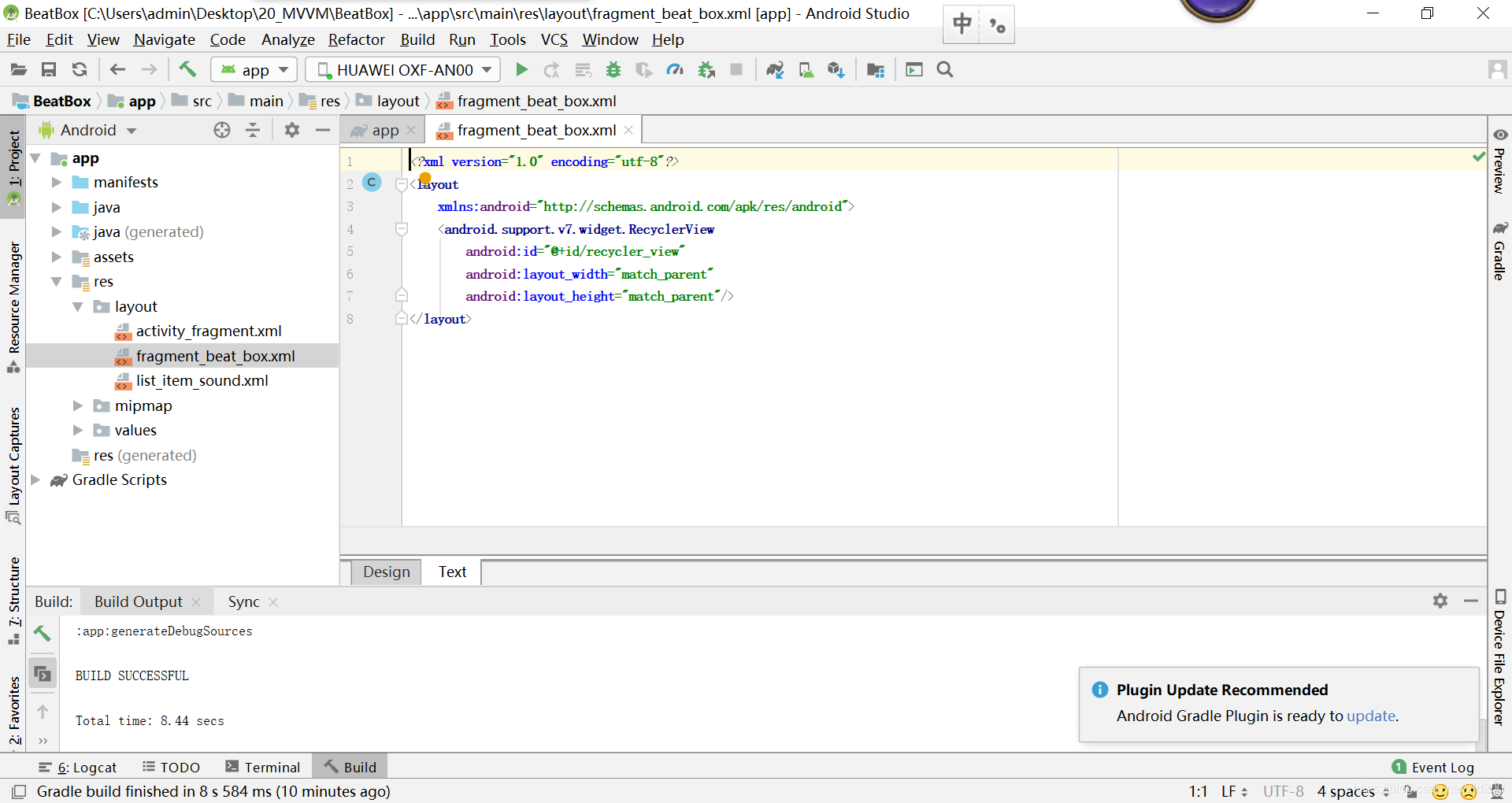Toggle the Favorites side tab
The width and height of the screenshot is (1512, 803).
click(13, 709)
